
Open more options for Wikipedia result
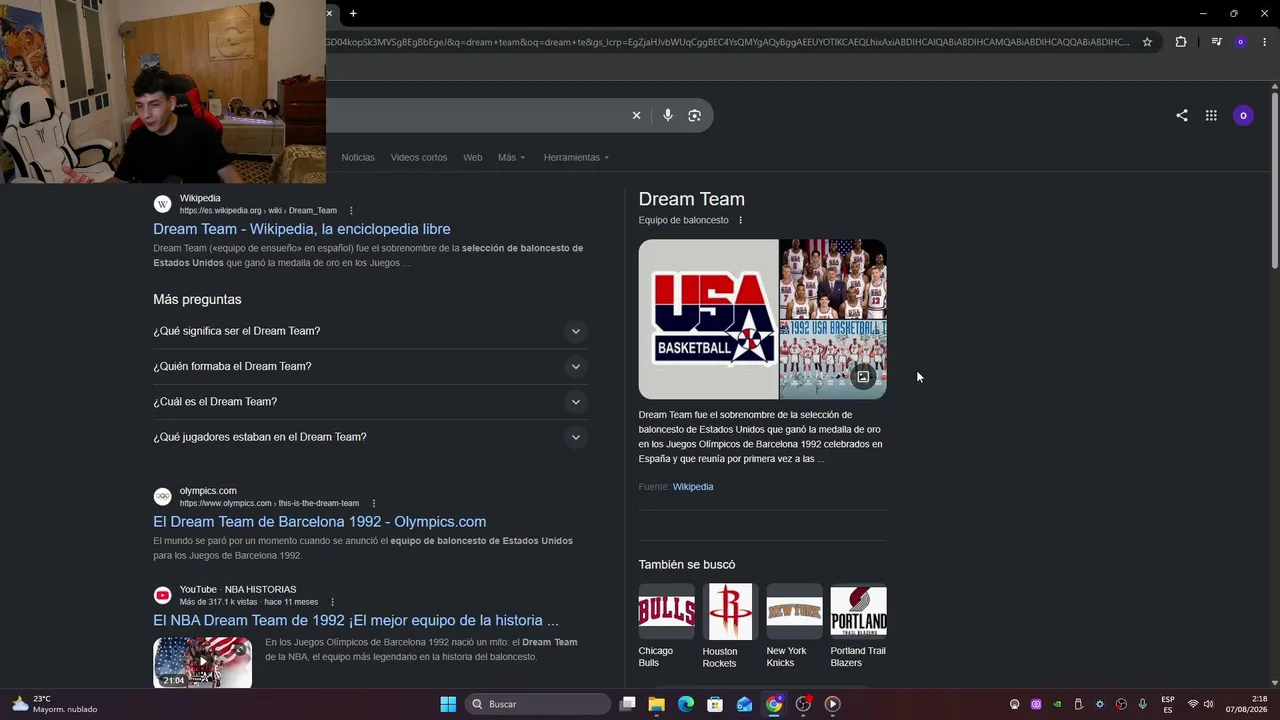point(351,211)
